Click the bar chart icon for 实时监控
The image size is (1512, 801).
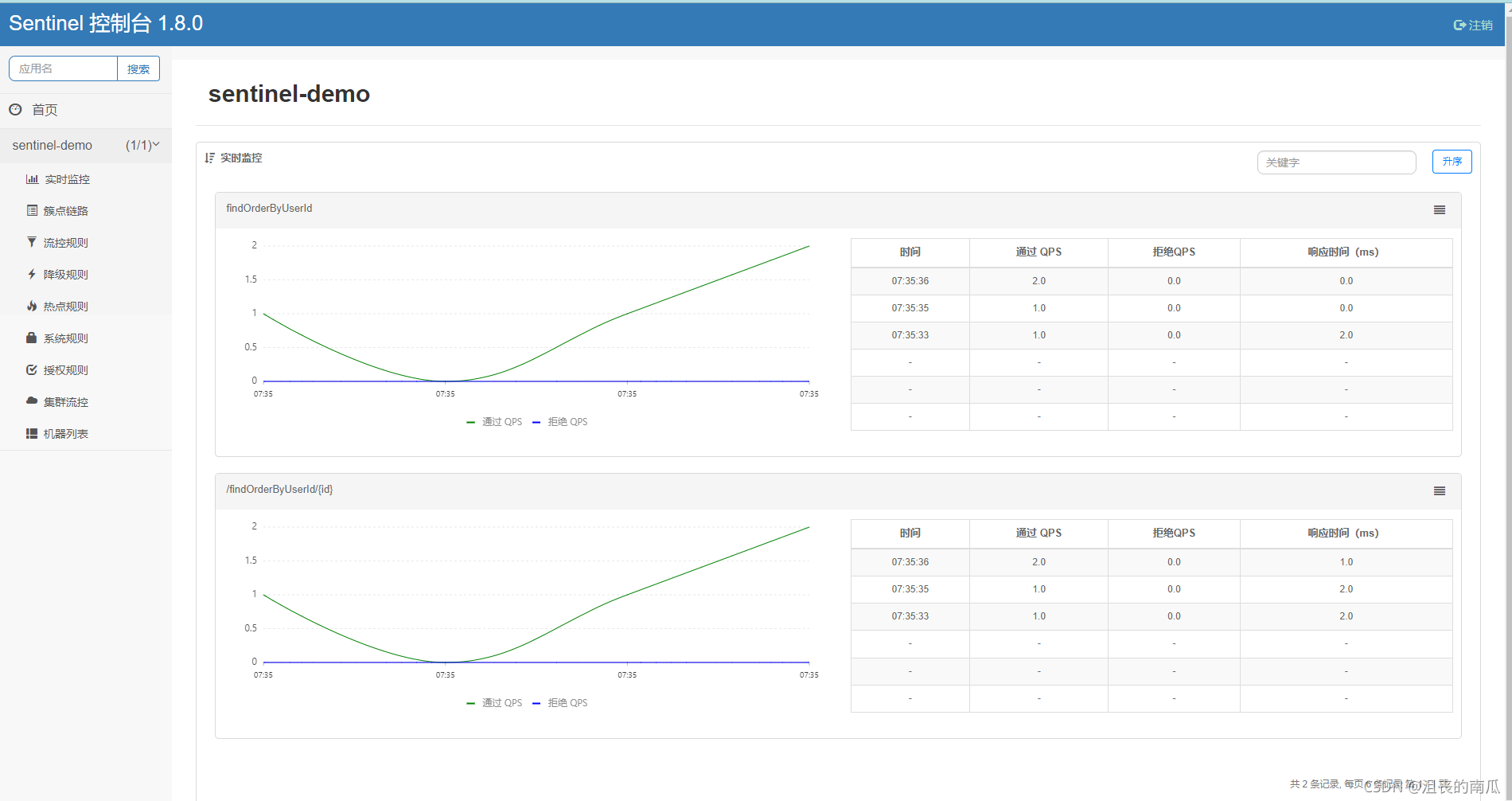tap(32, 179)
